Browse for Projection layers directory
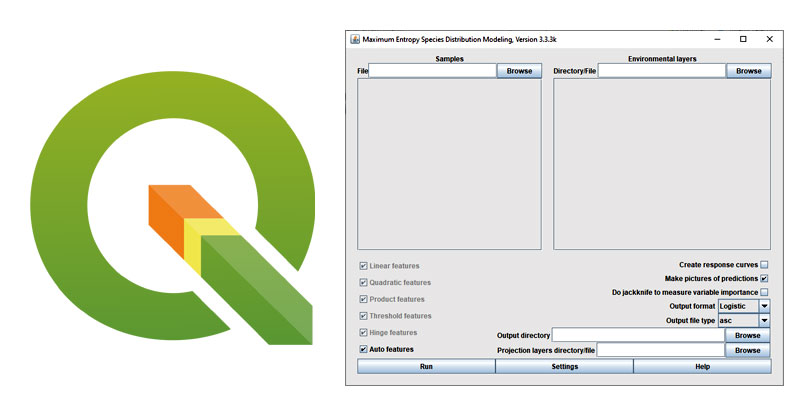Screen dimensions: 800x418 click(x=747, y=350)
